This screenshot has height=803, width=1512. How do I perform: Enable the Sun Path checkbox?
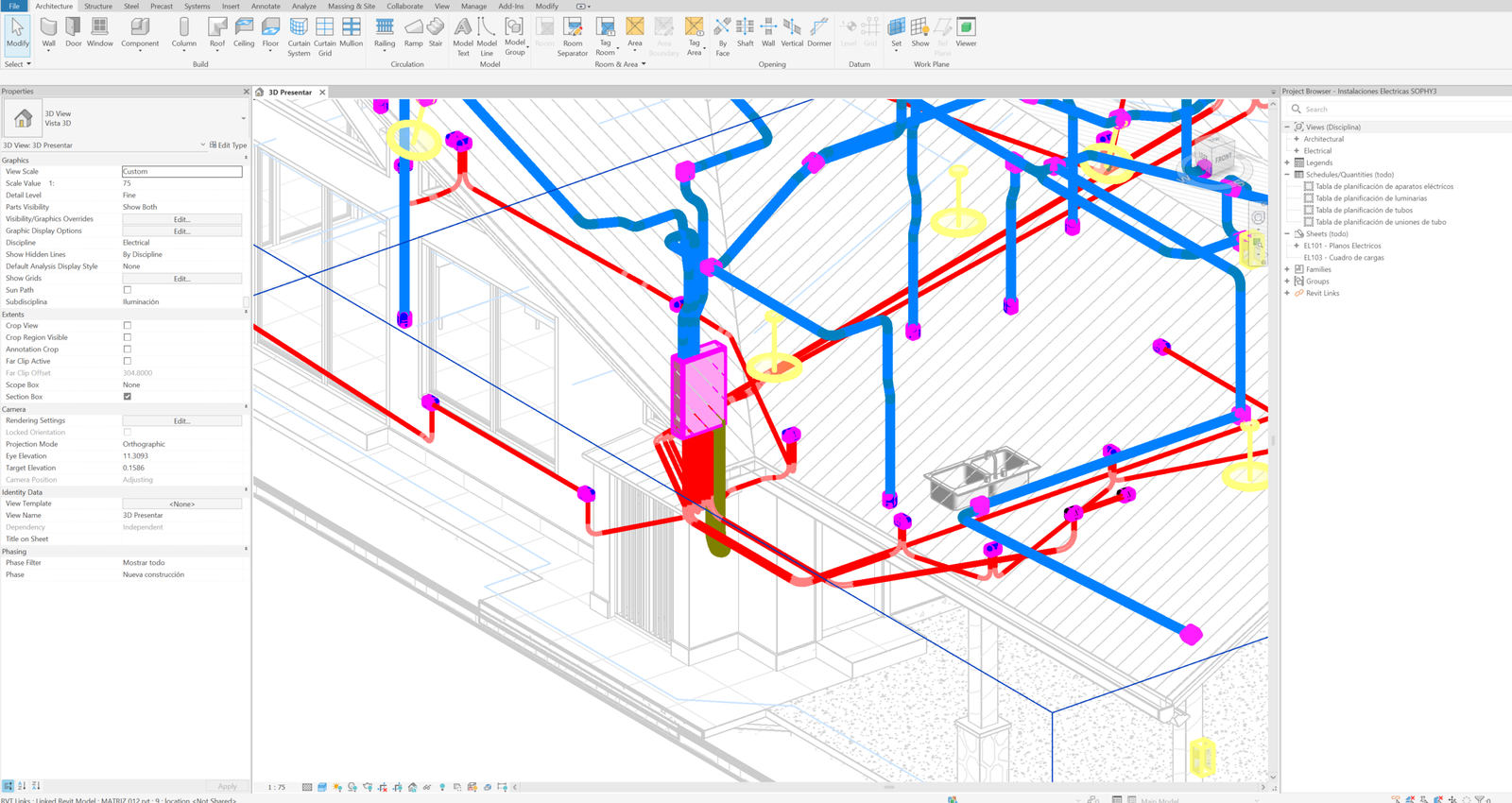pos(128,290)
